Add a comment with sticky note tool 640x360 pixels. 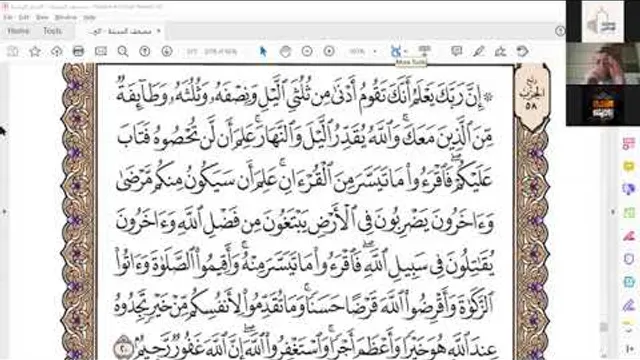click(x=456, y=51)
